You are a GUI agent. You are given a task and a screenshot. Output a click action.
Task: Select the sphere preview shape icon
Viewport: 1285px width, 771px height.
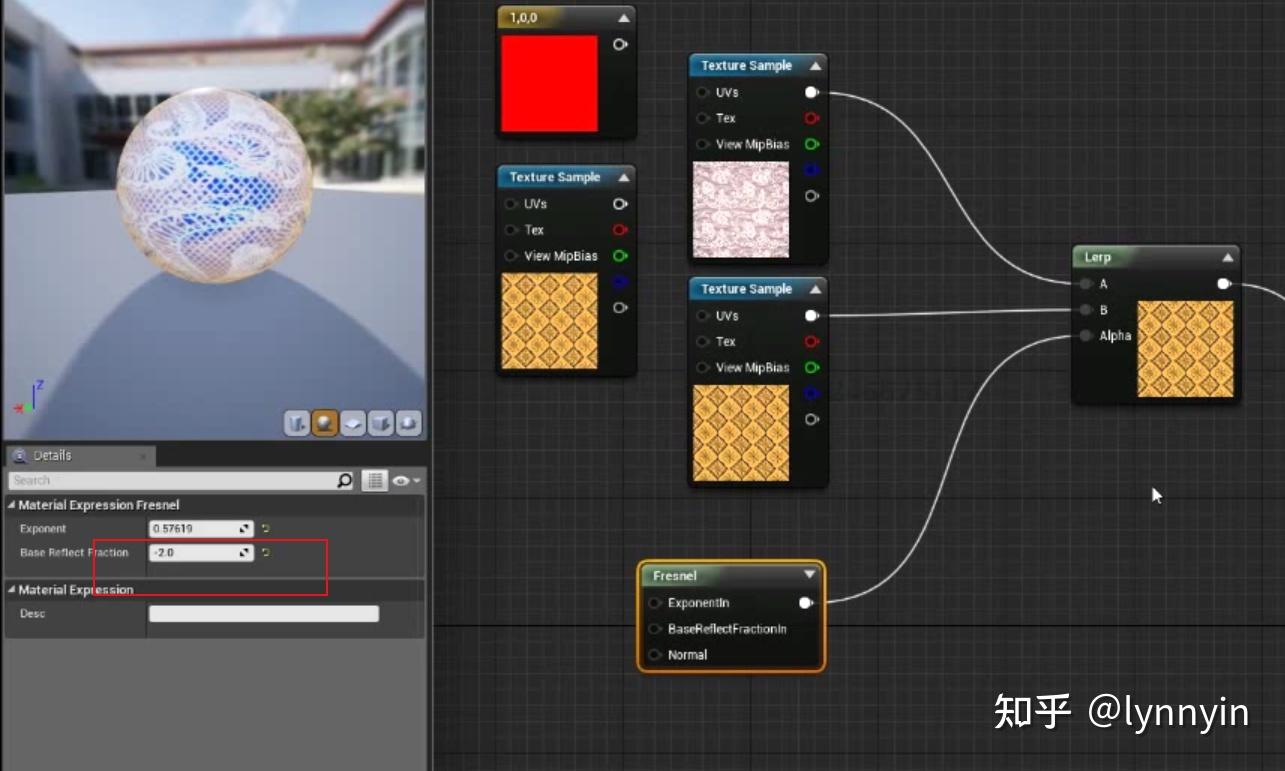tap(322, 423)
